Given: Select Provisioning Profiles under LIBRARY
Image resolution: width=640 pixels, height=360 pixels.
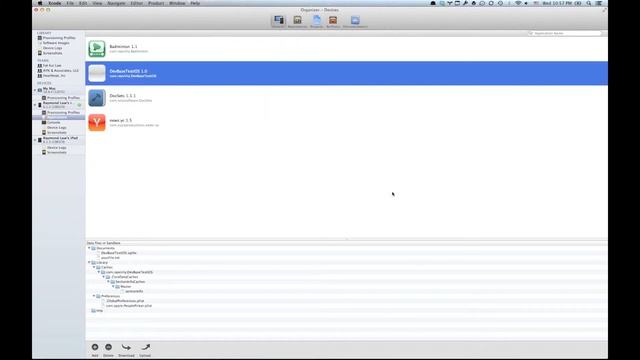Looking at the screenshot, I should tap(59, 38).
